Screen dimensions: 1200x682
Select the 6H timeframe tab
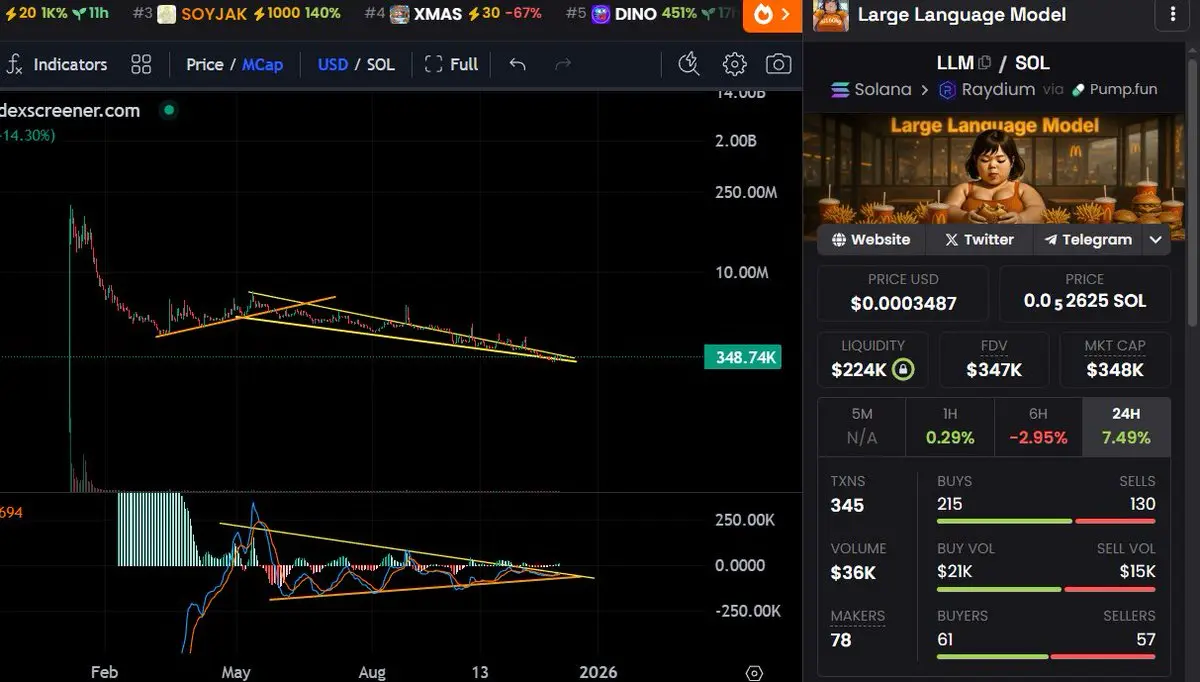tap(1038, 427)
